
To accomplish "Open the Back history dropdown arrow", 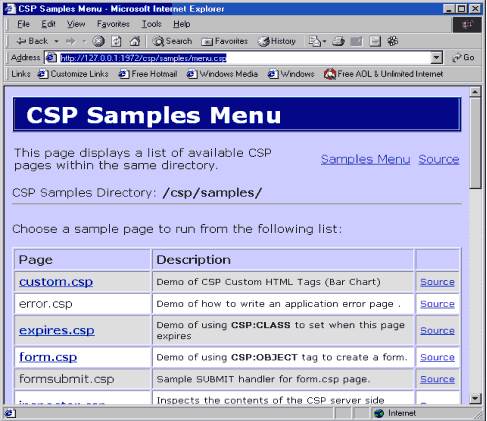I will coord(56,41).
